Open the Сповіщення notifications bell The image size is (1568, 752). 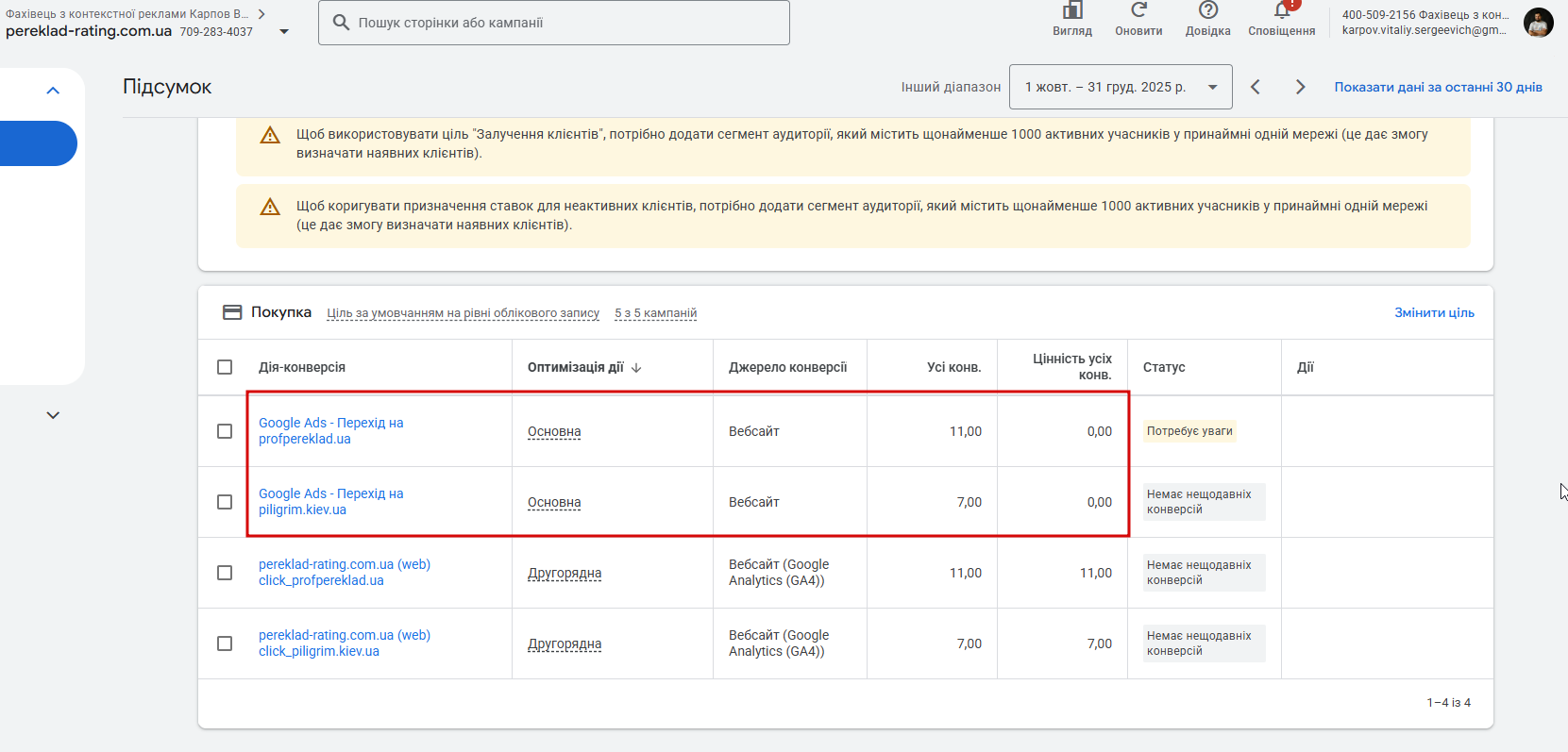tap(1281, 10)
